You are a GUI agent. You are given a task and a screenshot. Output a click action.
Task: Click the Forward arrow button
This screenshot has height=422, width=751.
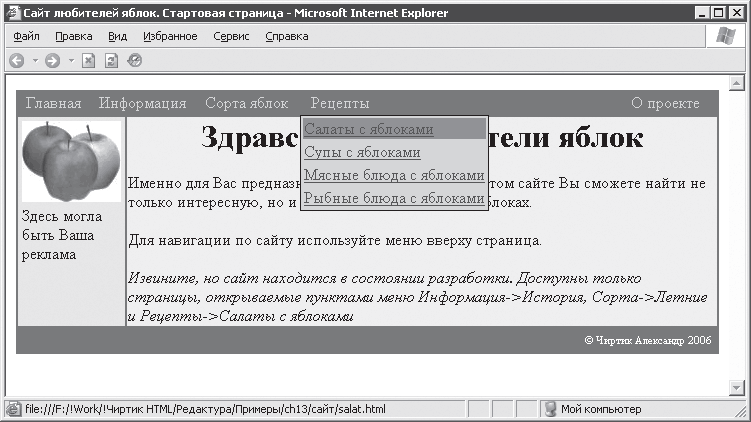(52, 60)
